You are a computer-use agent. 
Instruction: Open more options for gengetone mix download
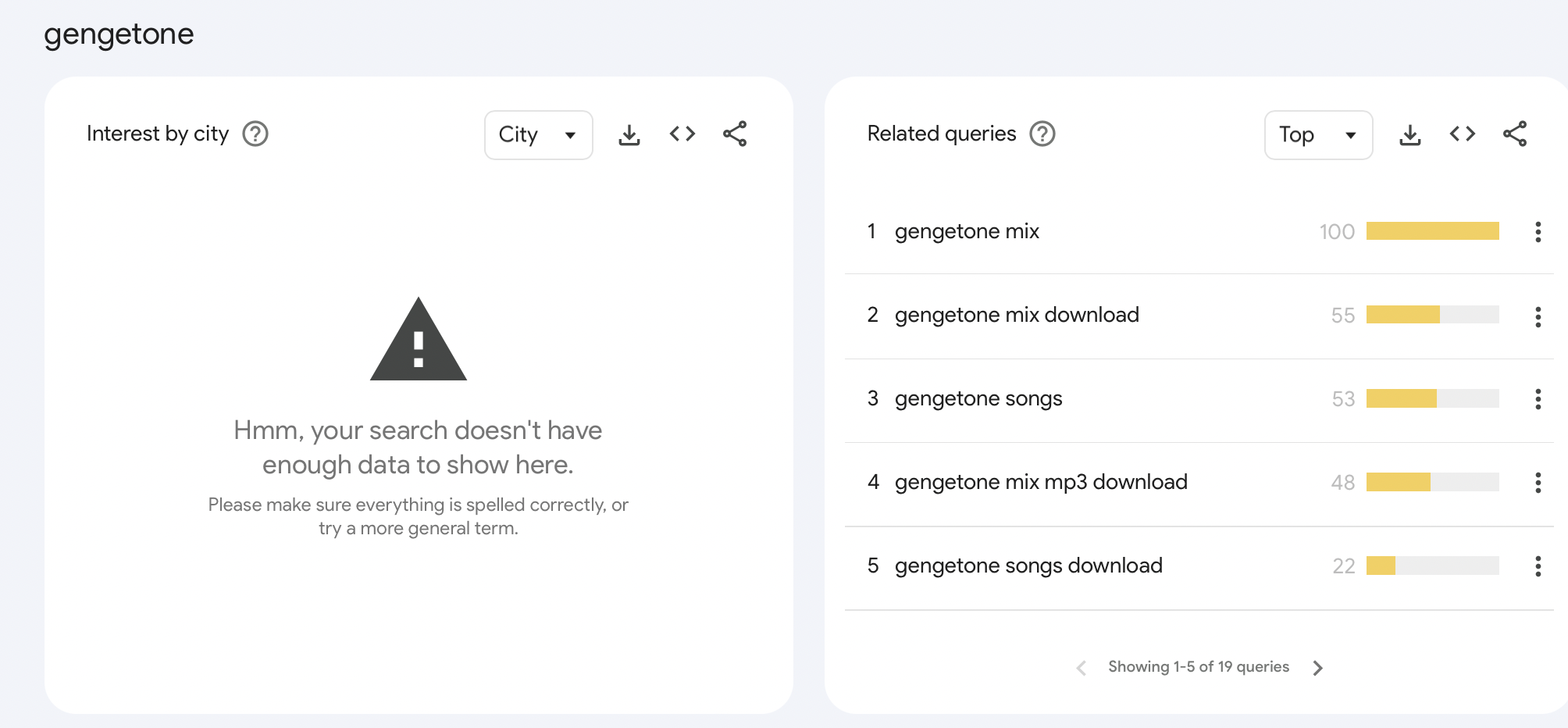click(x=1538, y=316)
